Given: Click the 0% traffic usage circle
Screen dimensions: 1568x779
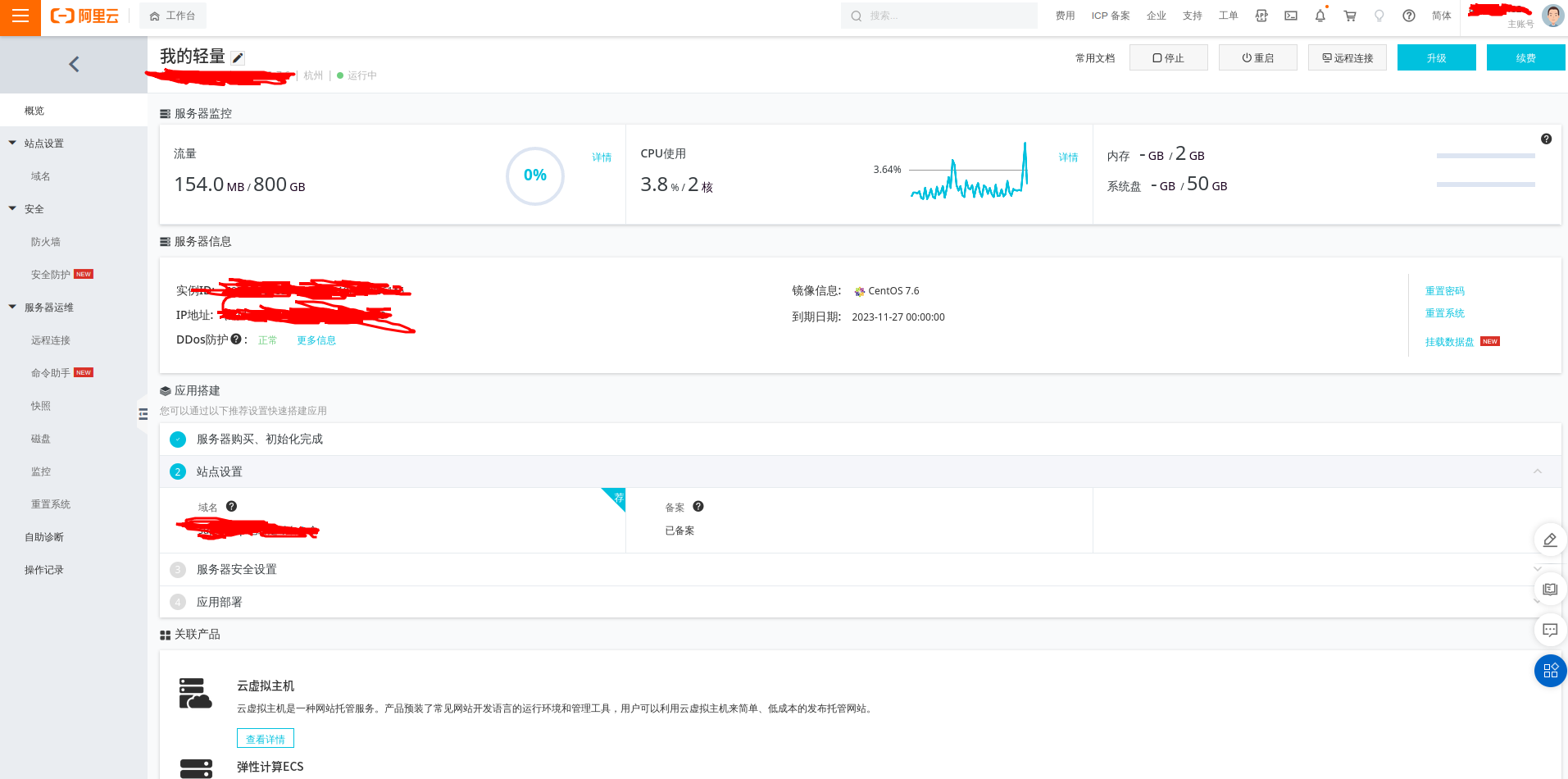Looking at the screenshot, I should 535,175.
